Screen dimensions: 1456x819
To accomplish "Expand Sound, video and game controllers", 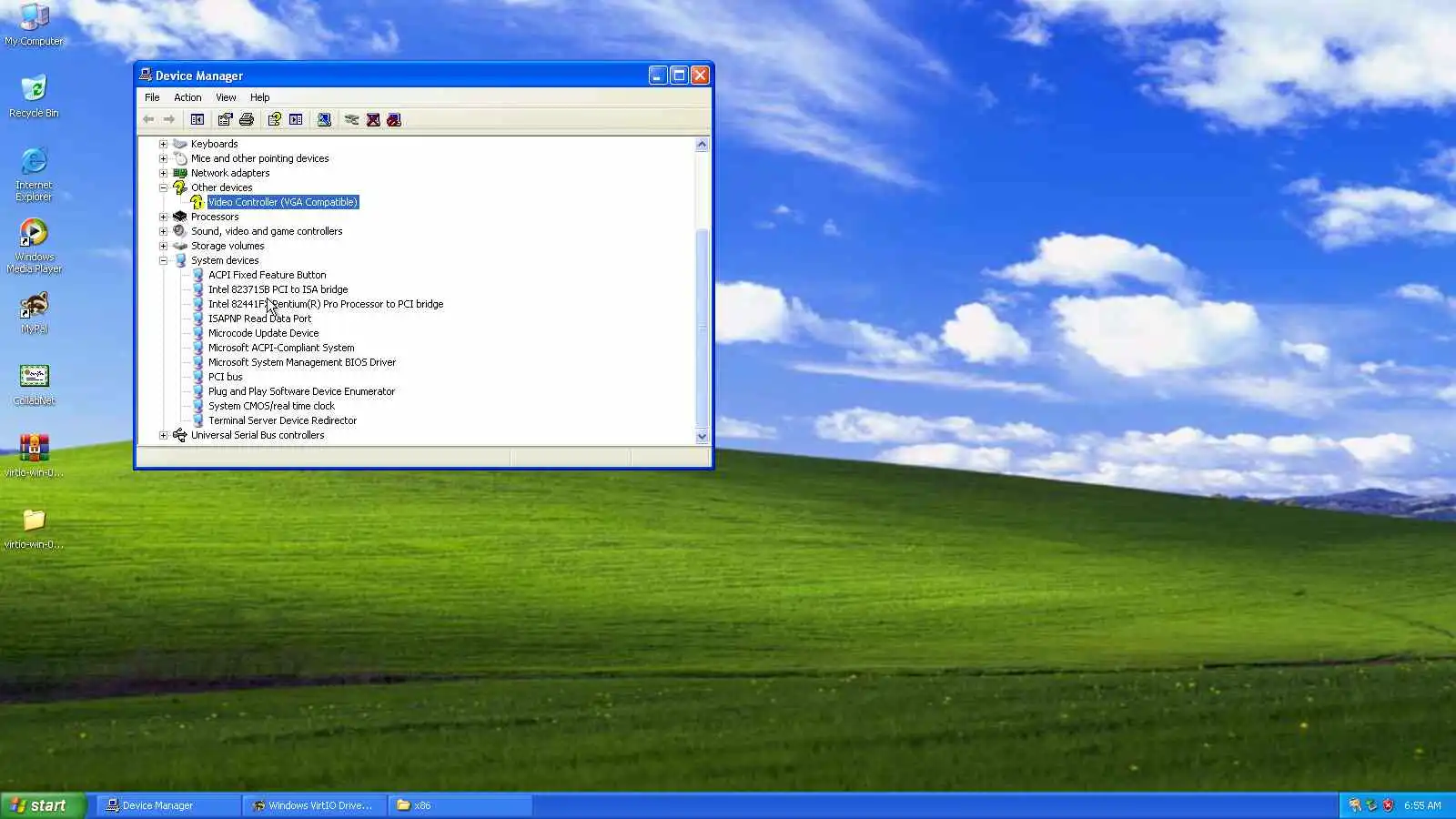I will pos(164,231).
